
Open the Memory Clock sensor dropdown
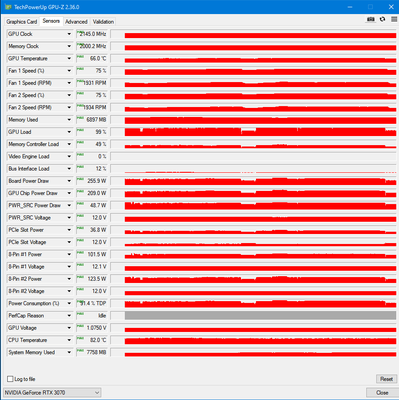[69, 46]
